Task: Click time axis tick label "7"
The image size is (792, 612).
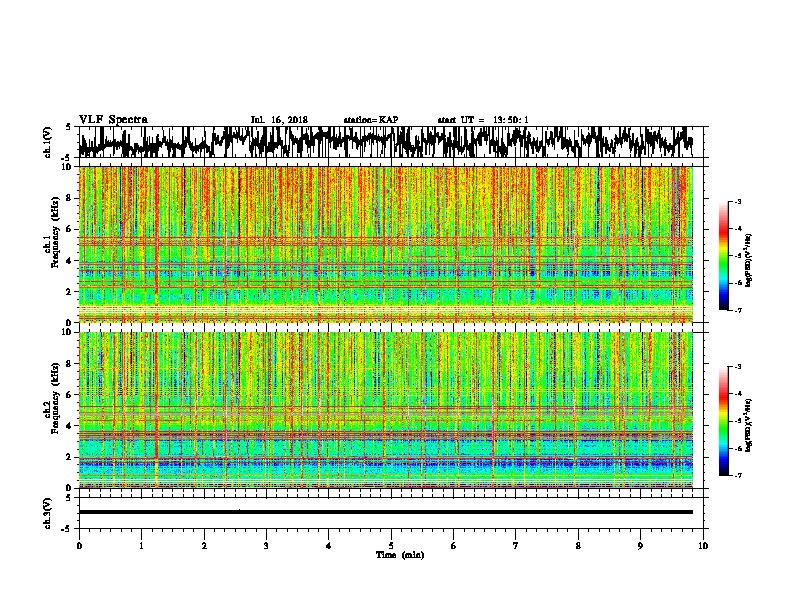Action: point(516,546)
